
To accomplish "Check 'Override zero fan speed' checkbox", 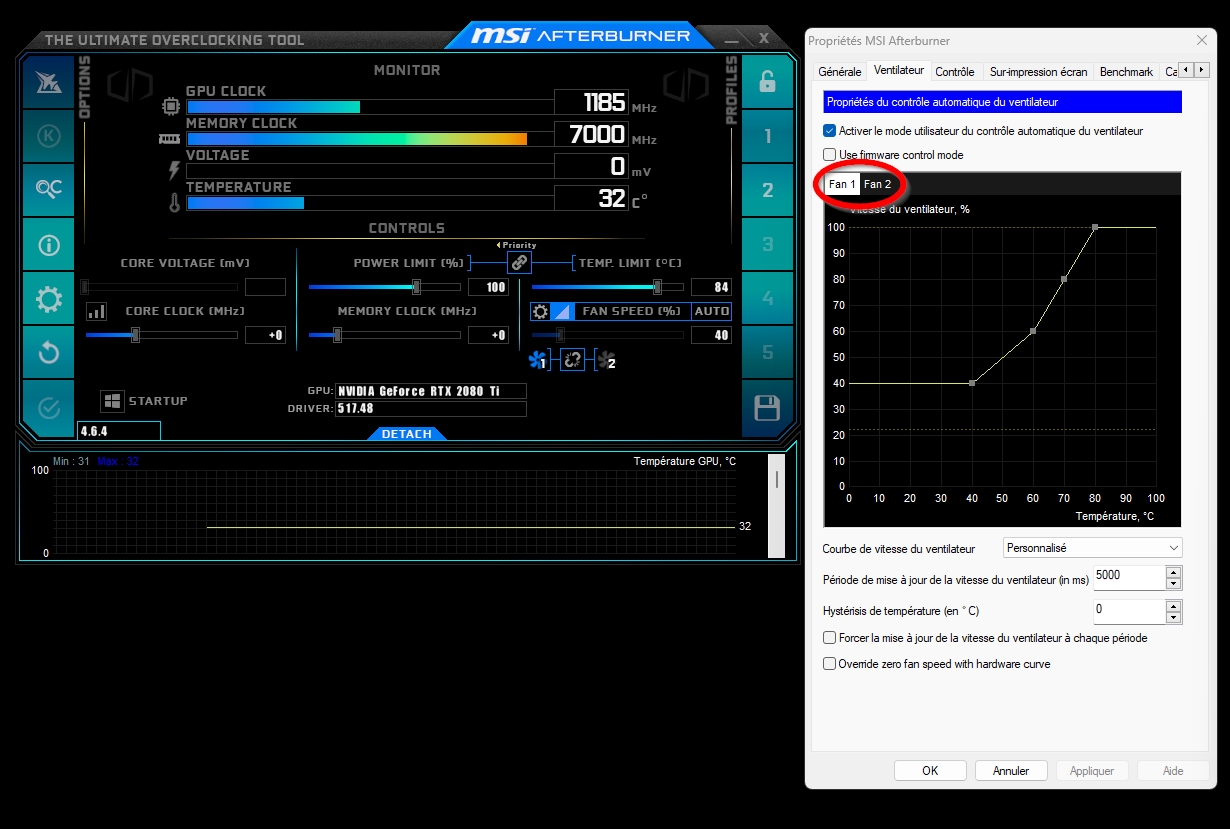I will click(x=829, y=664).
